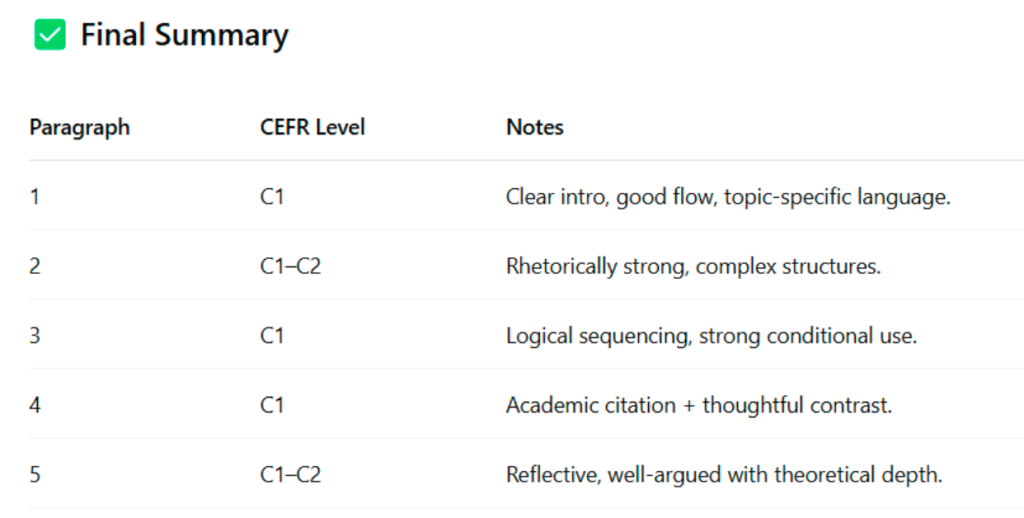Click the C1 level in row 1
This screenshot has height=518, width=1024.
(272, 197)
